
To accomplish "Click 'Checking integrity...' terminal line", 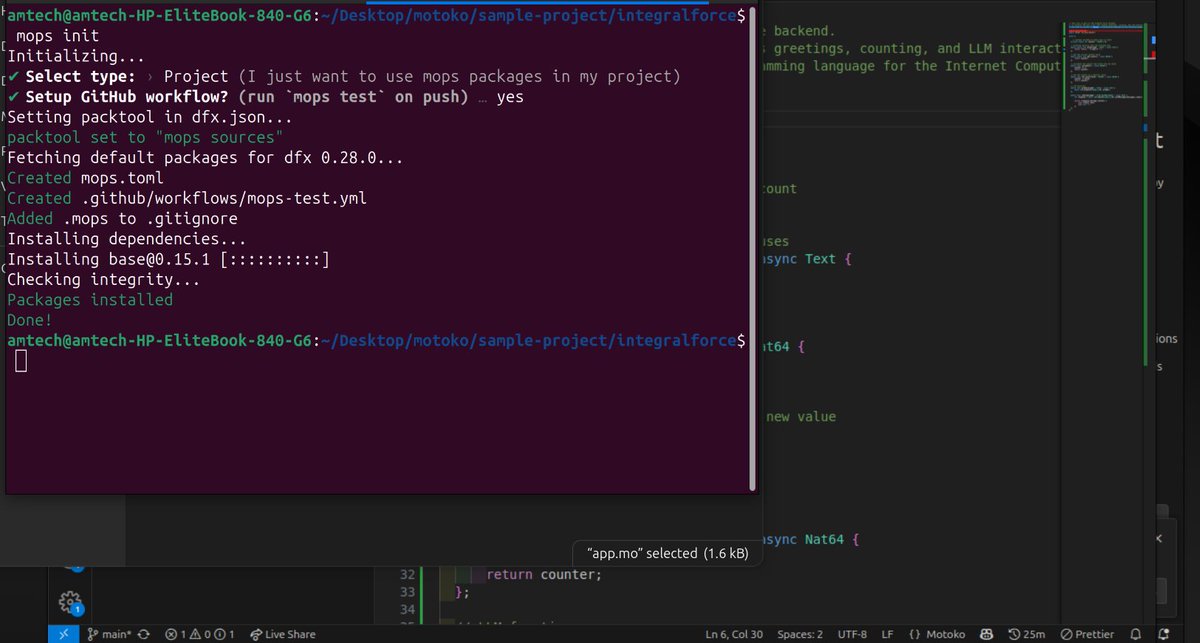I will tap(103, 279).
